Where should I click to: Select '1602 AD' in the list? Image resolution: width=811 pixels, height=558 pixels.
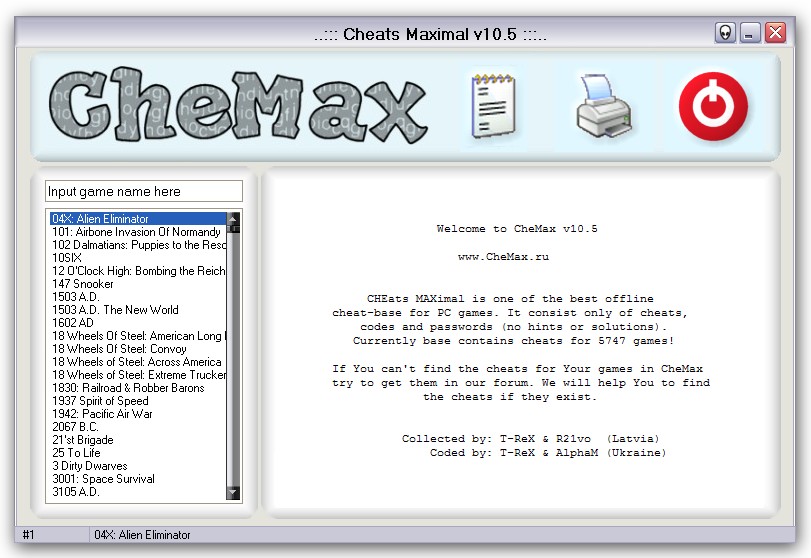138,323
